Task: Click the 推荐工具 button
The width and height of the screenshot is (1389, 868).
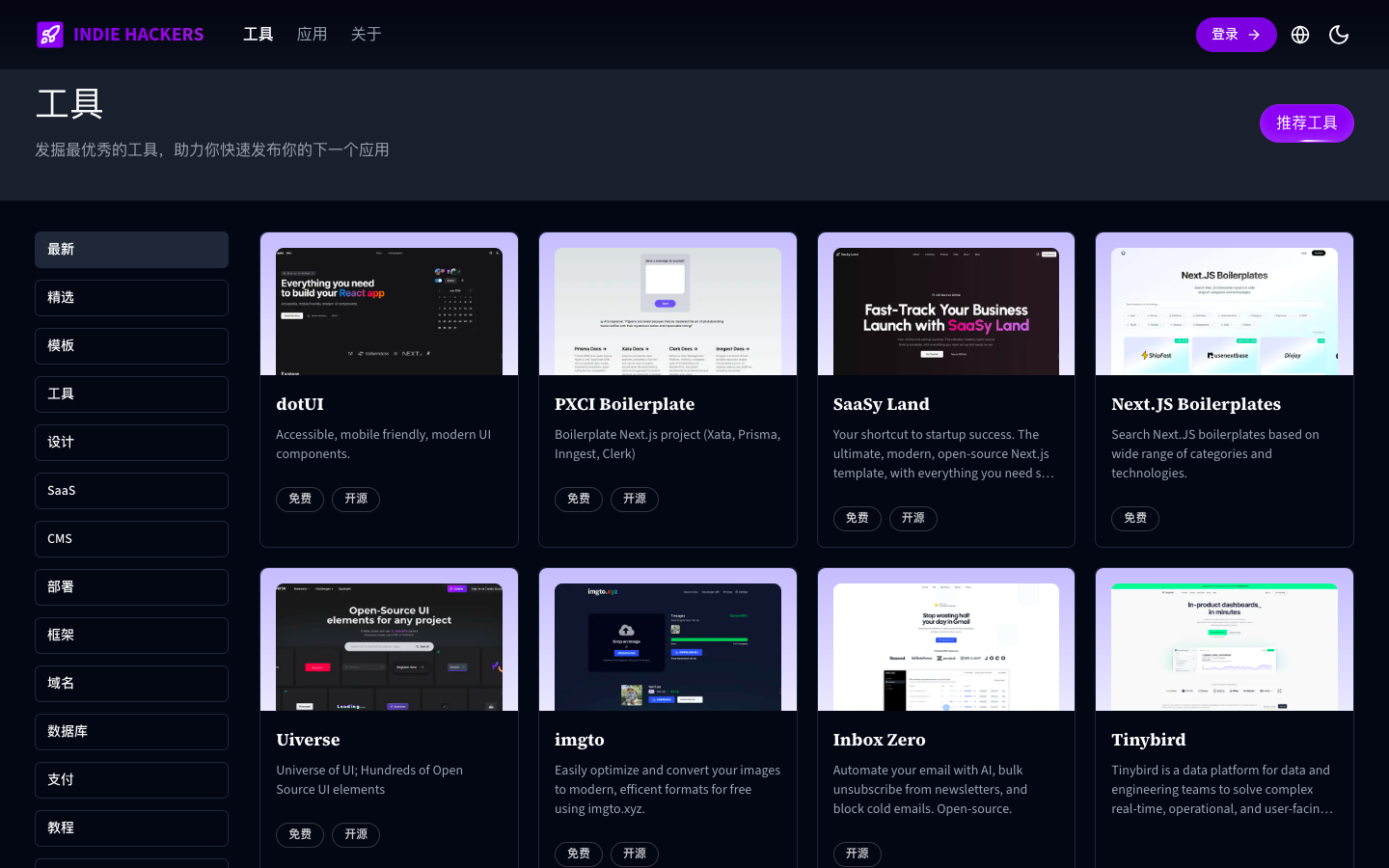Action: pyautogui.click(x=1306, y=123)
